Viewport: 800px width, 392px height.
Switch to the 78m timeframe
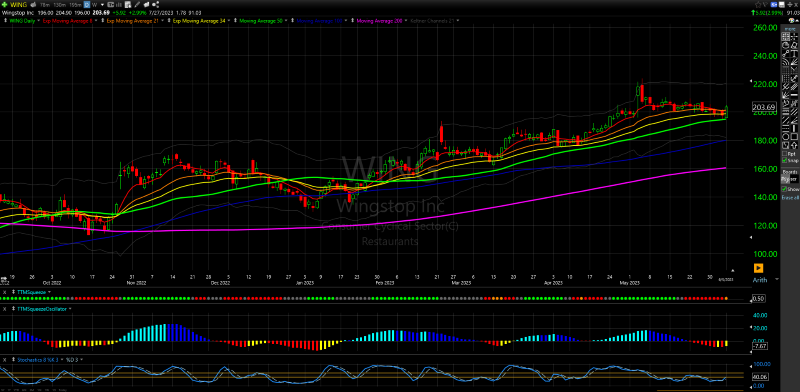point(45,5)
